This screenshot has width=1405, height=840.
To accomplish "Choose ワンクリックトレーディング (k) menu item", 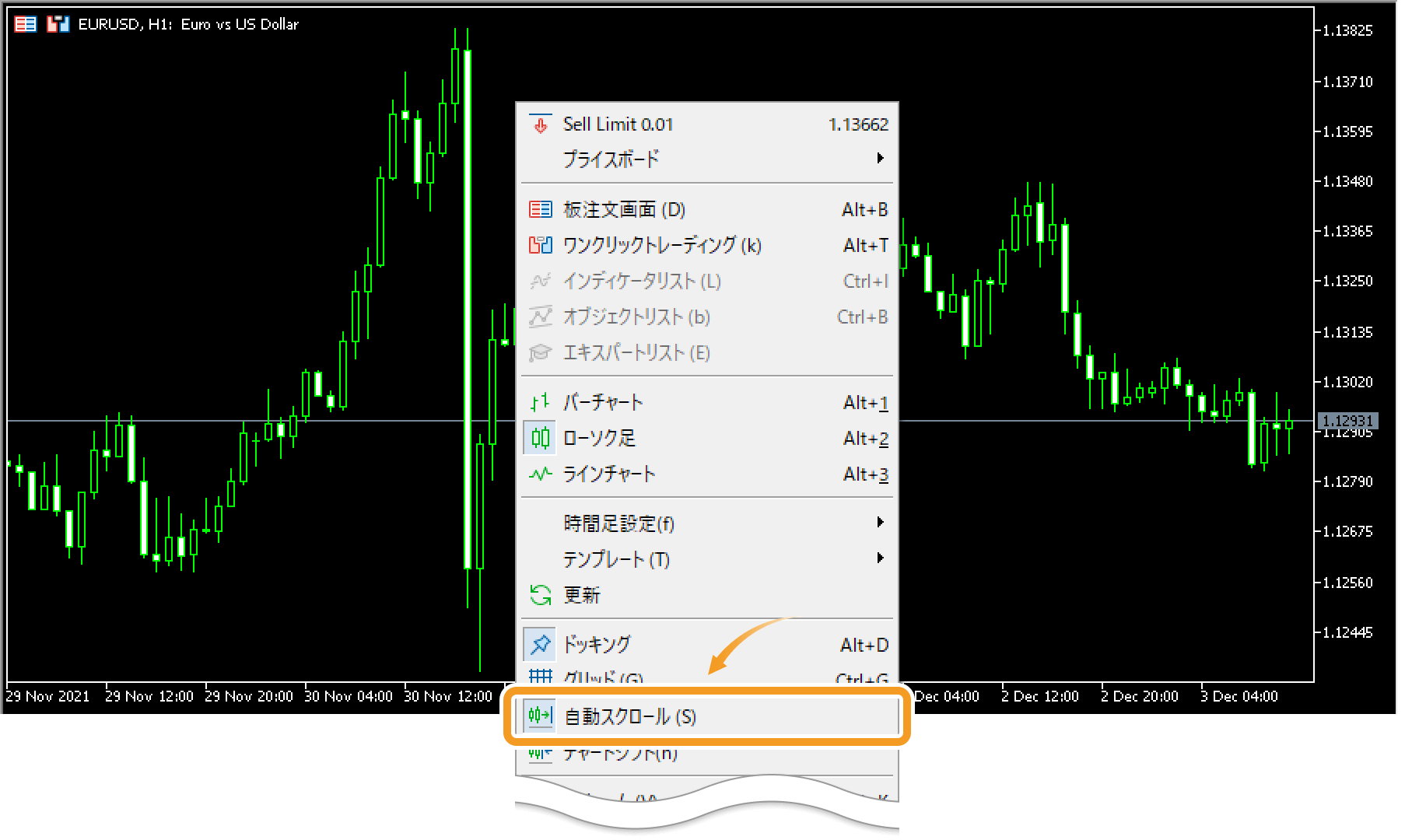I will click(x=707, y=245).
